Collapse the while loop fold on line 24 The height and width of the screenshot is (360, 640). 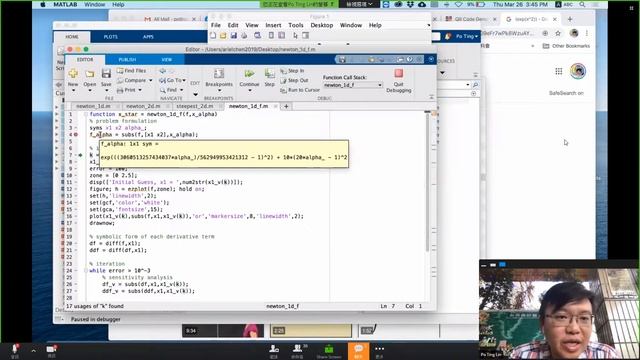pos(86,271)
